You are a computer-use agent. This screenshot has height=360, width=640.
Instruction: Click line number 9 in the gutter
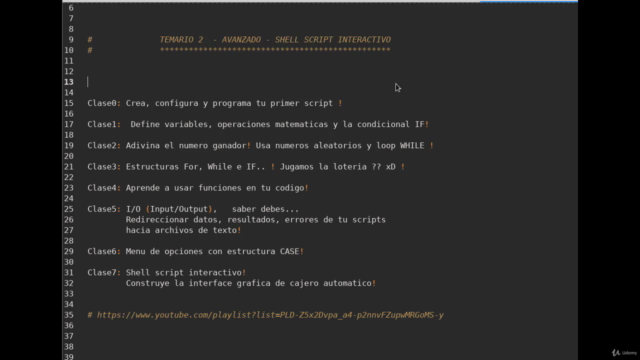[71, 40]
